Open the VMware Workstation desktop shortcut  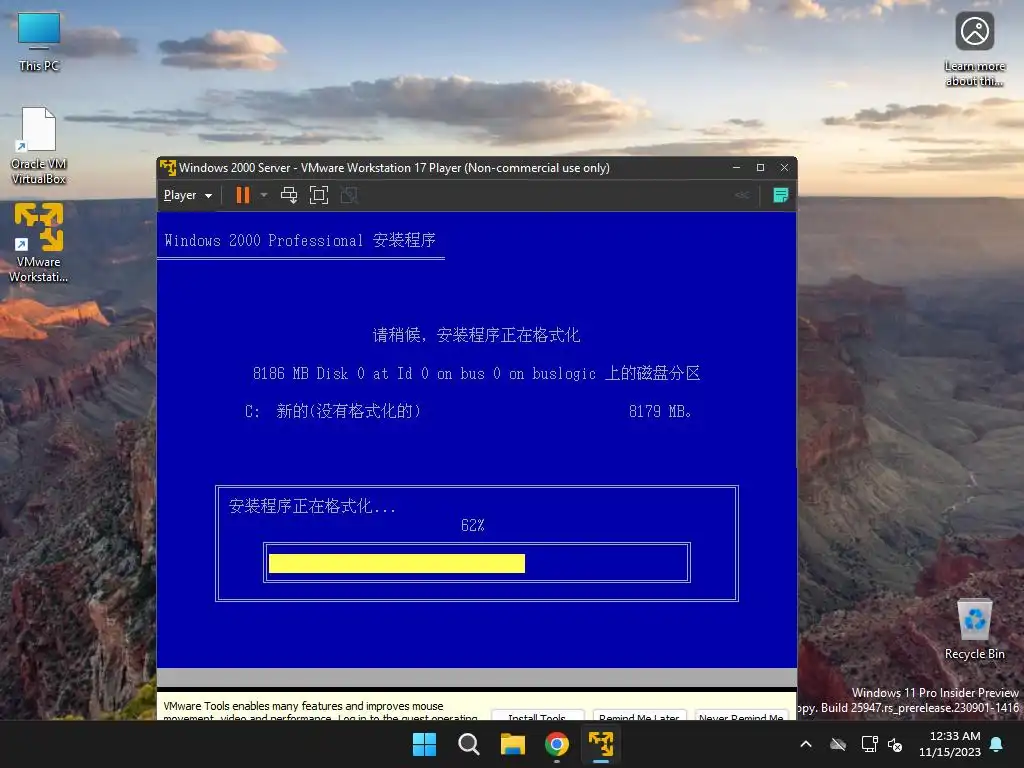pos(39,242)
